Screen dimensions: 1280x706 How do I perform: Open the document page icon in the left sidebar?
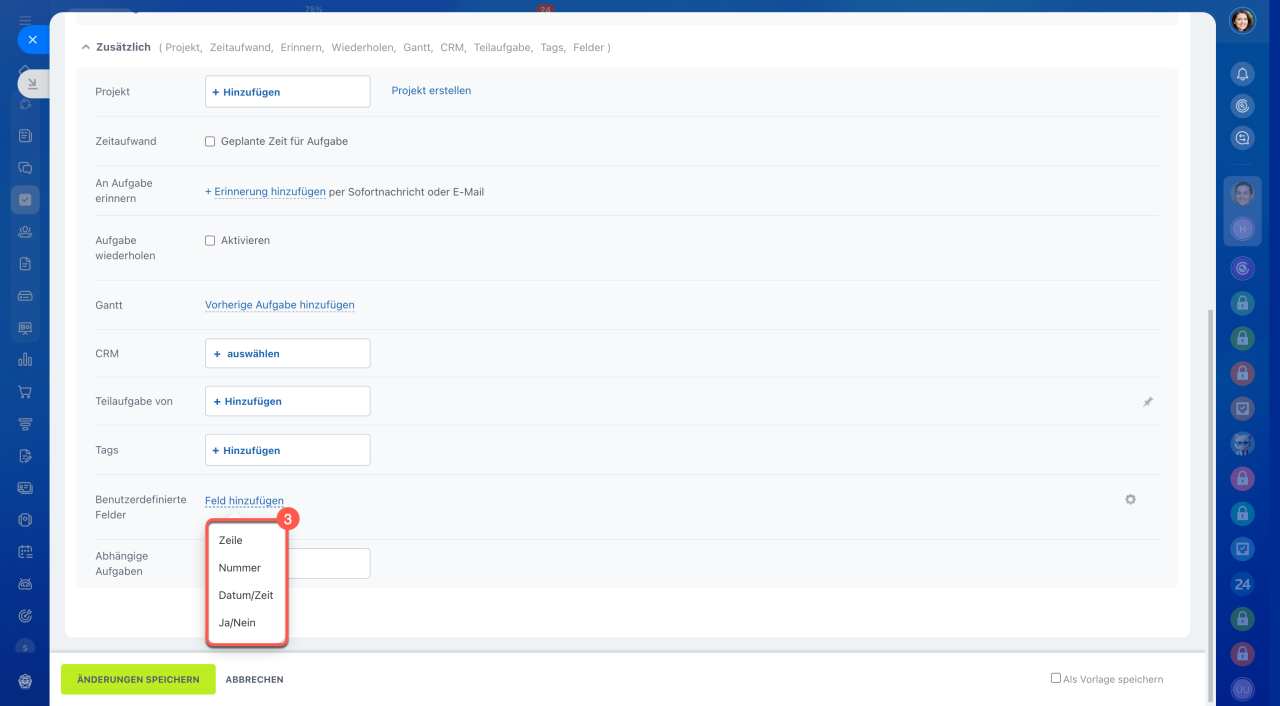click(25, 264)
